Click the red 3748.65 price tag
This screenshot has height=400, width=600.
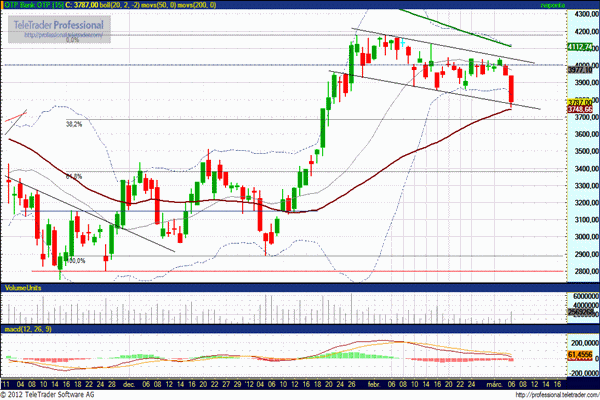pos(581,109)
